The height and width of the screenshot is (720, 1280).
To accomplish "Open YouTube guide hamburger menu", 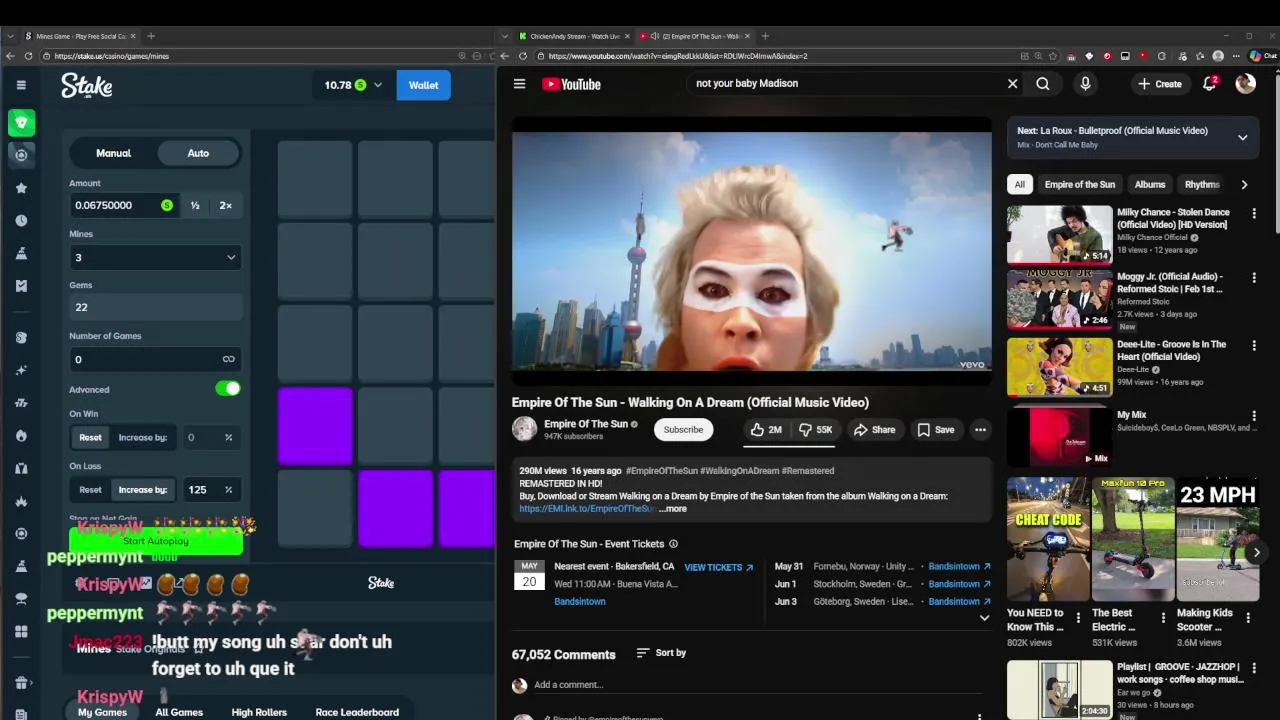I will coord(519,84).
